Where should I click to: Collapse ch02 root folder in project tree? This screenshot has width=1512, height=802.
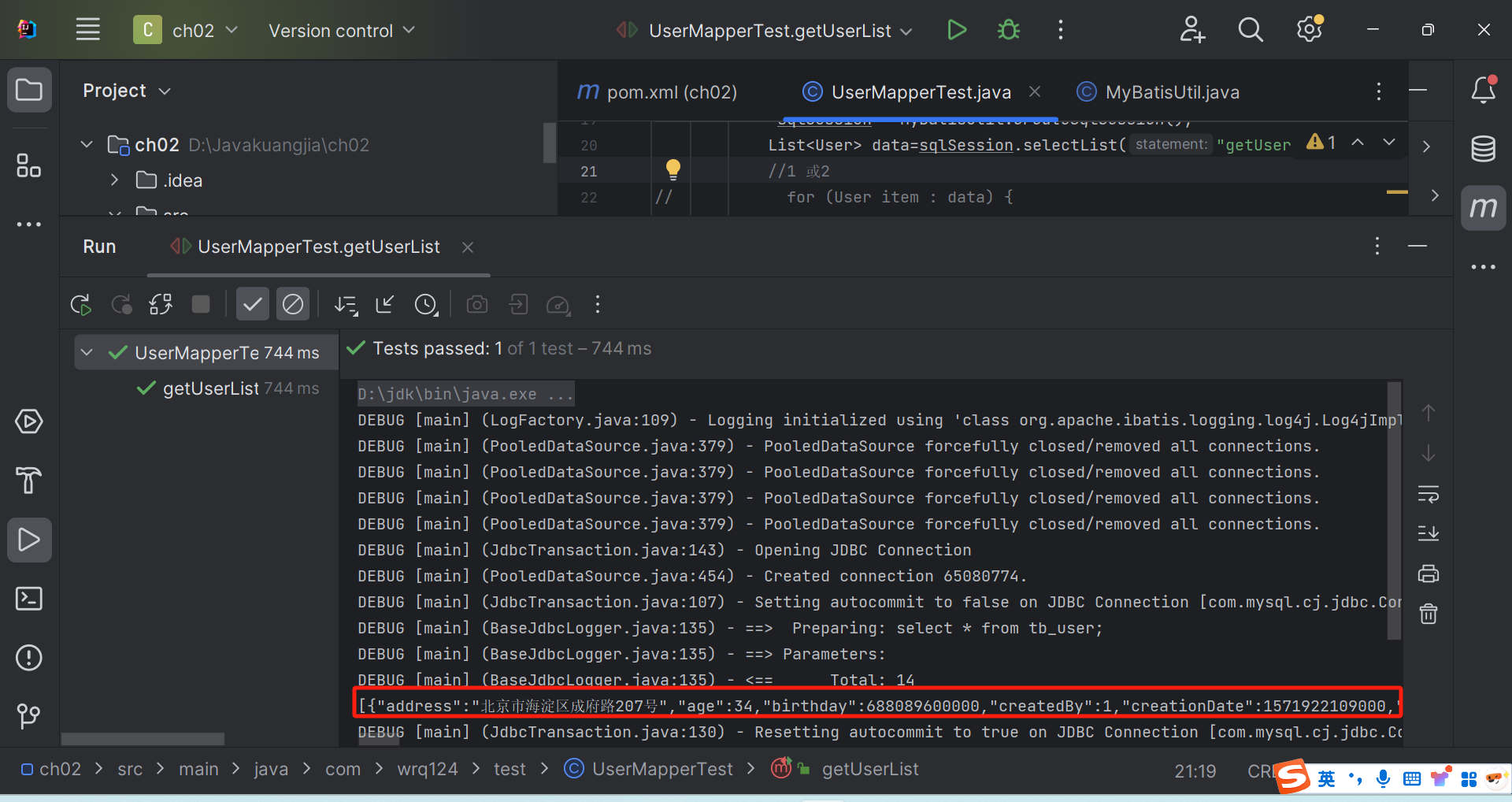coord(87,145)
